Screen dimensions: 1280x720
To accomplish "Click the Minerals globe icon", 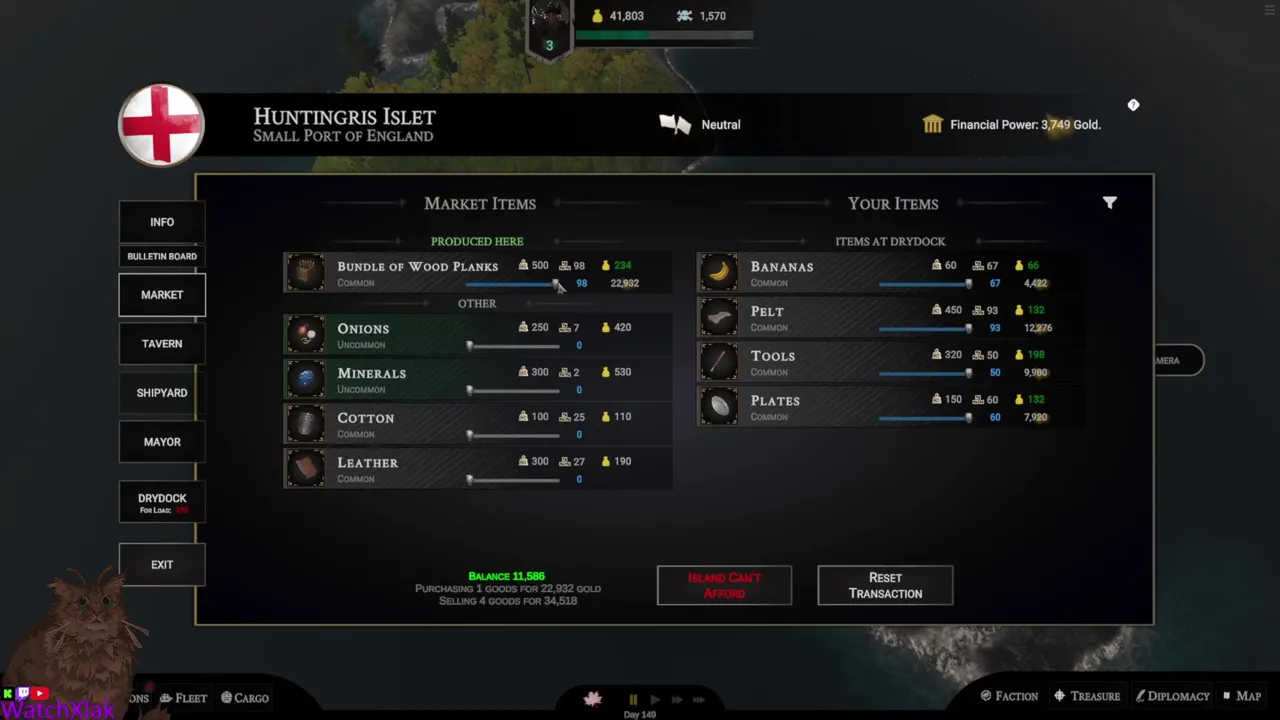I will [305, 379].
